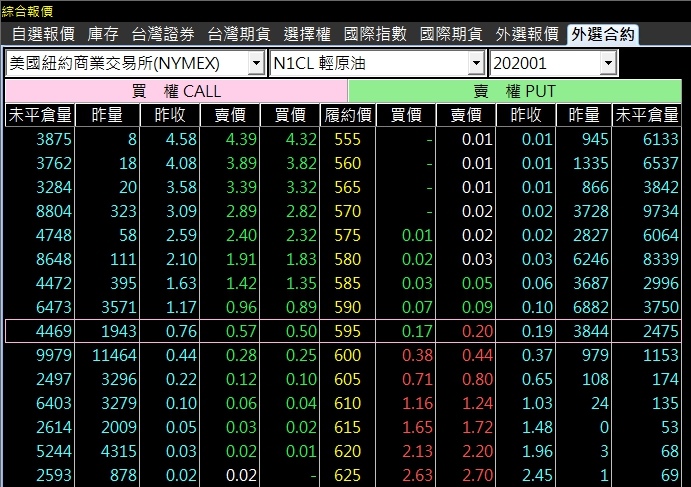Select strike price 570
691x487 pixels.
coord(347,211)
